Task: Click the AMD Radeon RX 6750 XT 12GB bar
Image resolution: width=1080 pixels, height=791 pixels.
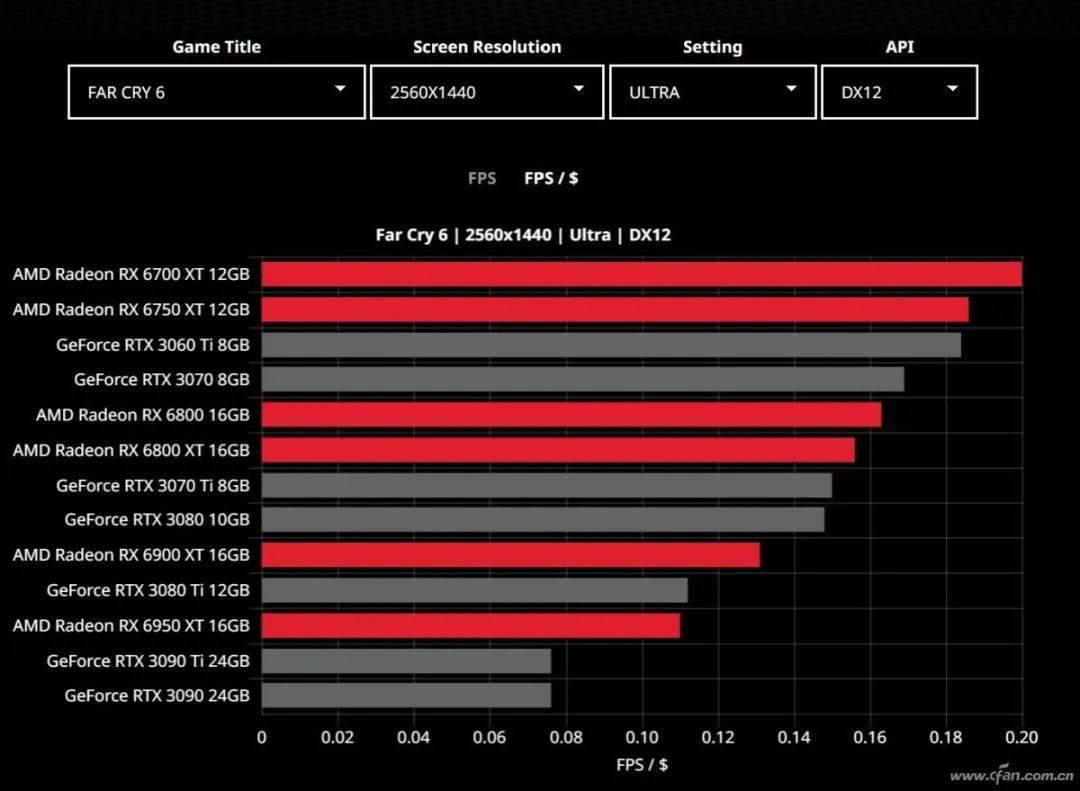Action: coord(615,309)
